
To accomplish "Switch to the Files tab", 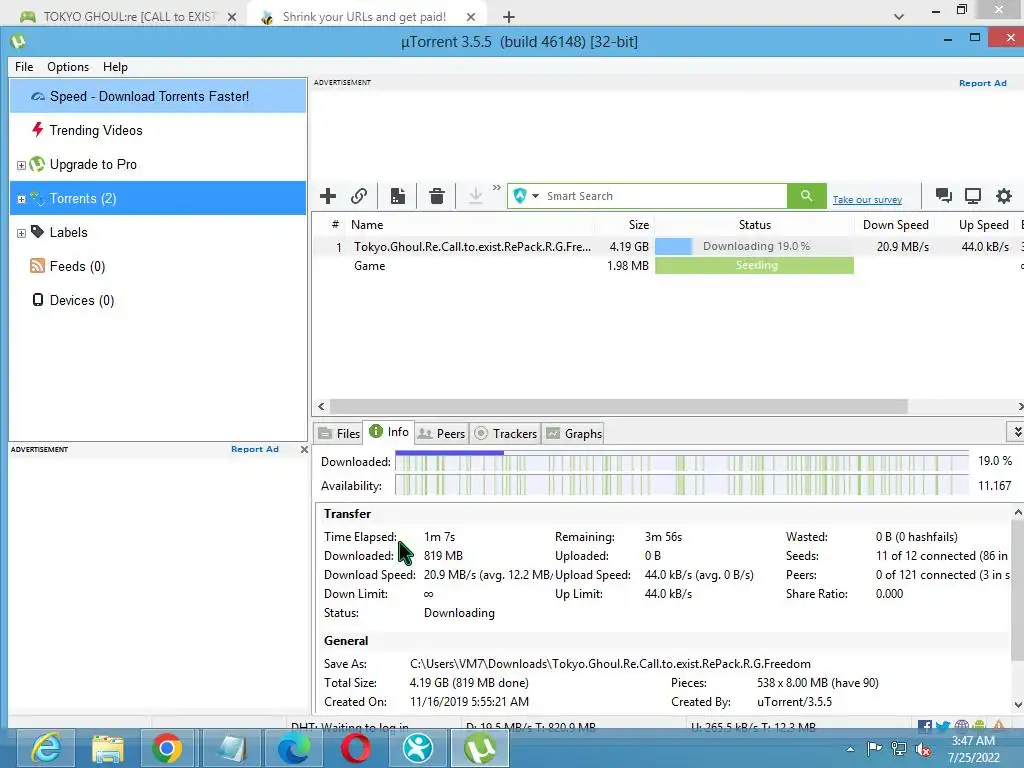I will coord(338,434).
